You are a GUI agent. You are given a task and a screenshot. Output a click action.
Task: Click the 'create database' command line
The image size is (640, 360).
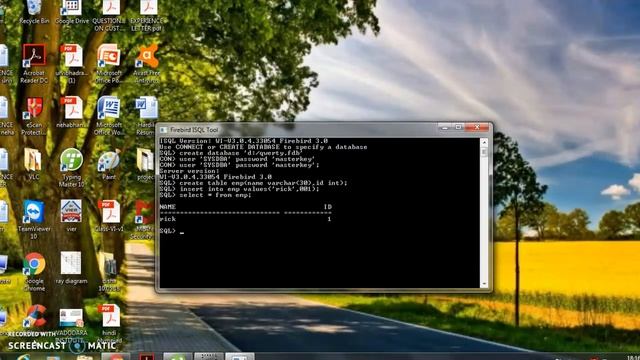231,153
